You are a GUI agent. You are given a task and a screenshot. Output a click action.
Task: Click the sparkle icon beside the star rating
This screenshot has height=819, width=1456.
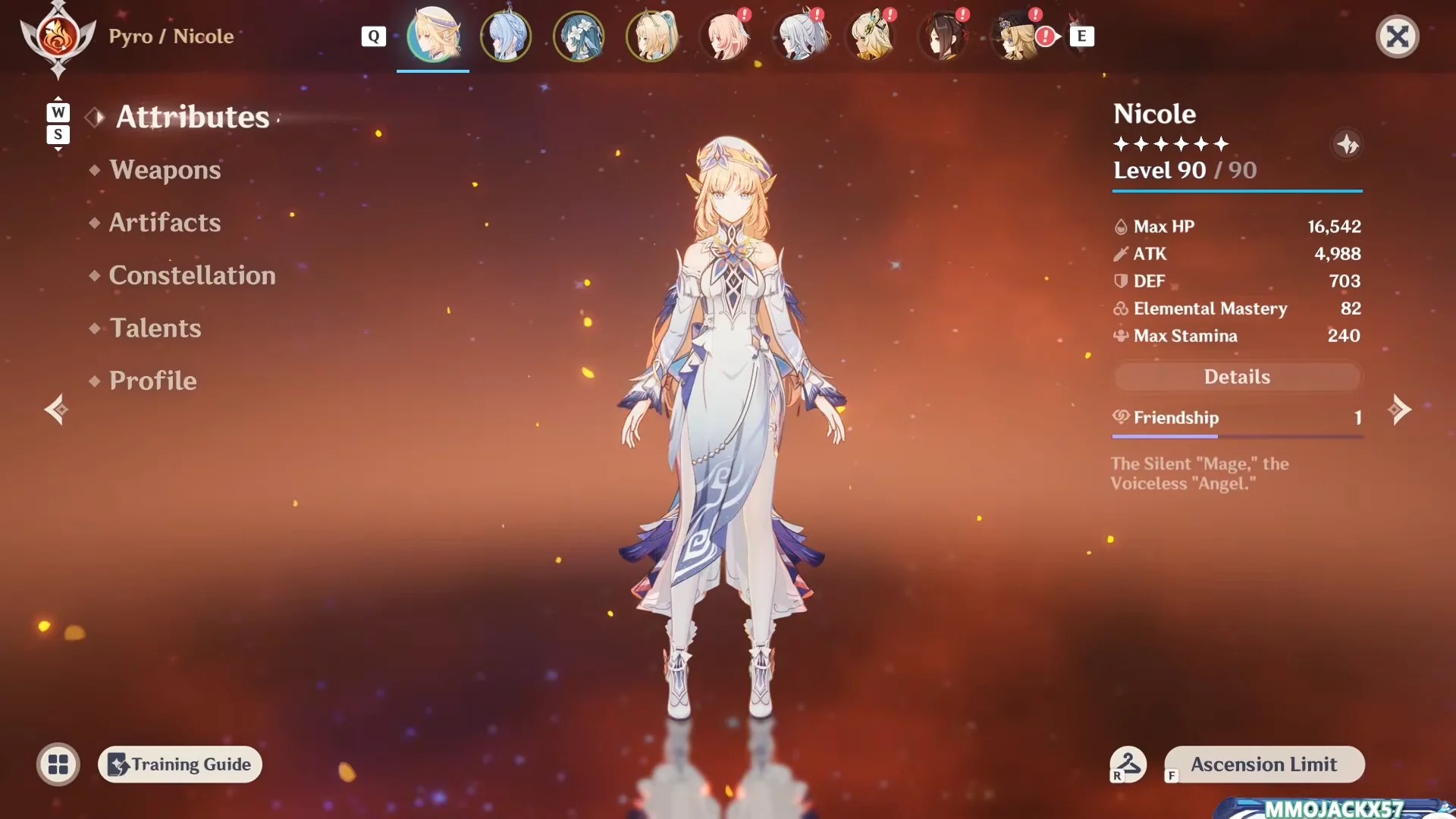click(1348, 144)
